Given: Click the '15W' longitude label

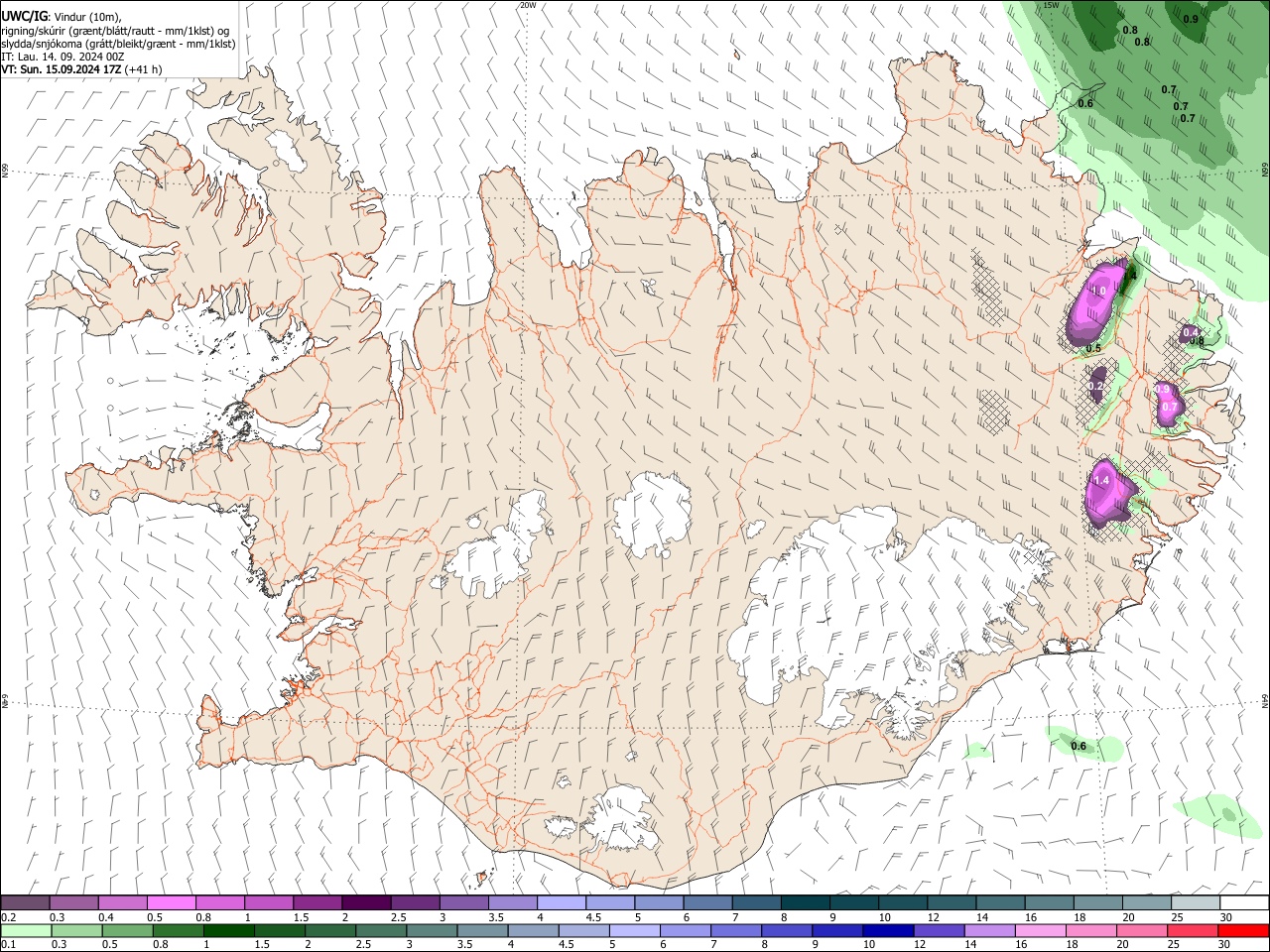Looking at the screenshot, I should point(1052,5).
